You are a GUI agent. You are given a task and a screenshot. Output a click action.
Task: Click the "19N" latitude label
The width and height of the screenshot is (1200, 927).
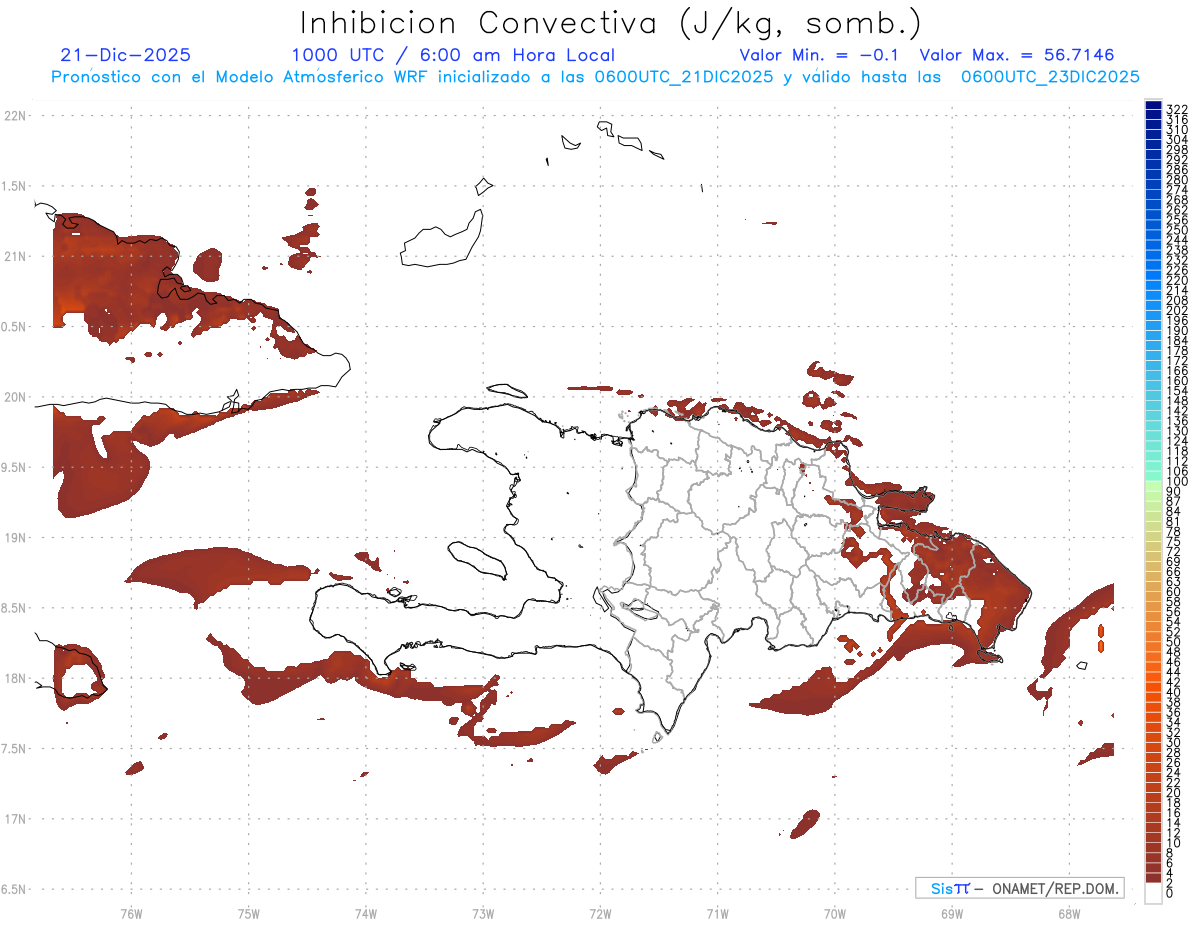click(15, 538)
